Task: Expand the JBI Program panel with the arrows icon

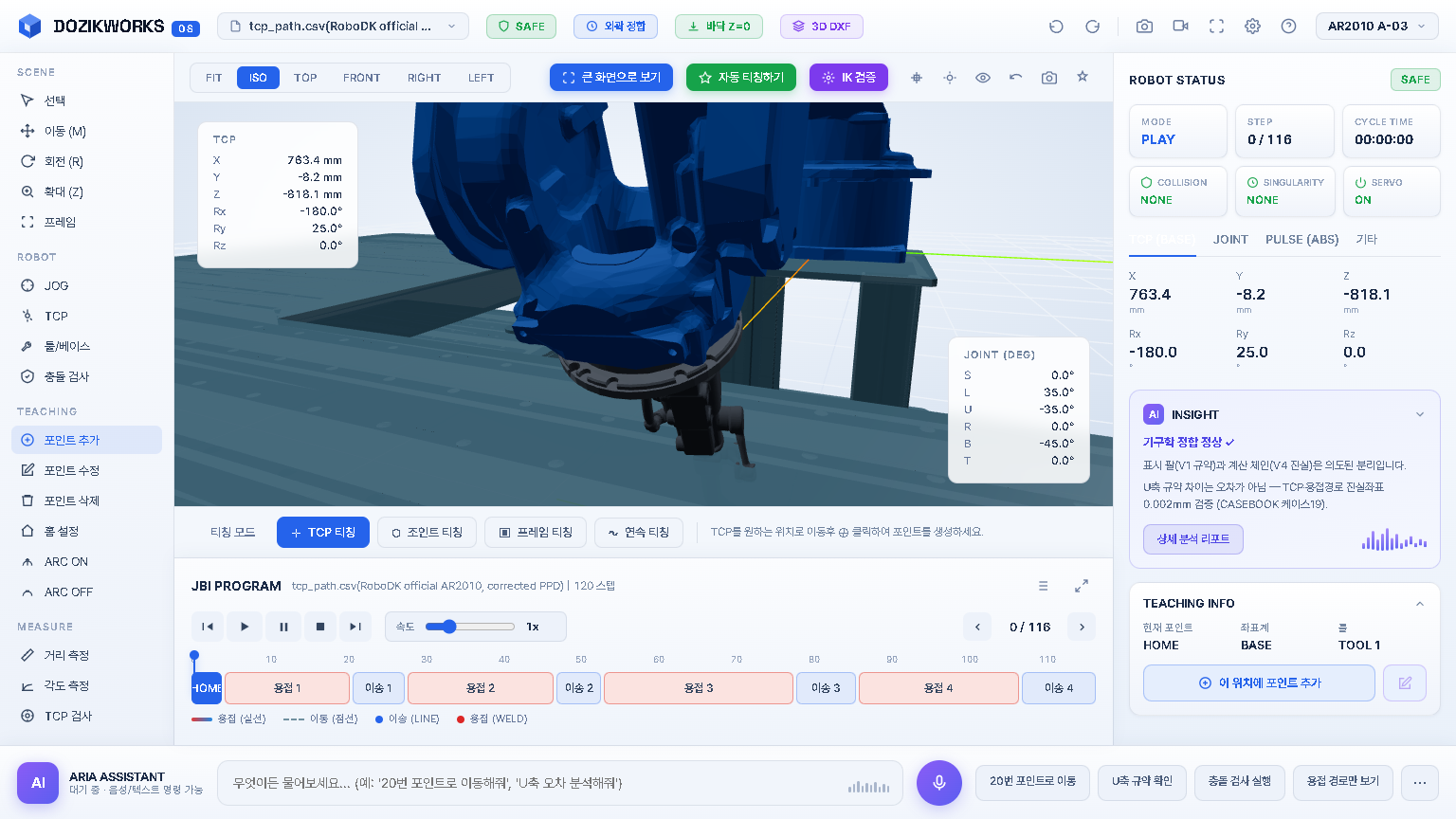Action: tap(1082, 586)
